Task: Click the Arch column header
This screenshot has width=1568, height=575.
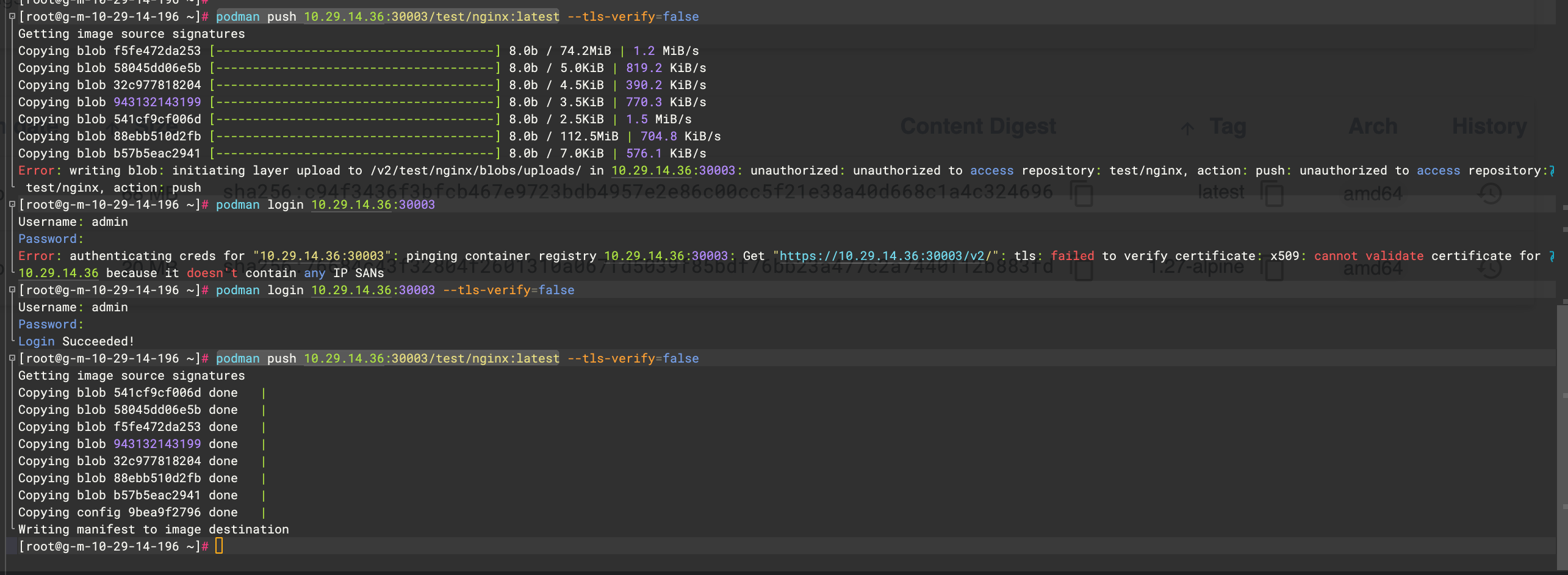Action: pos(1373,126)
